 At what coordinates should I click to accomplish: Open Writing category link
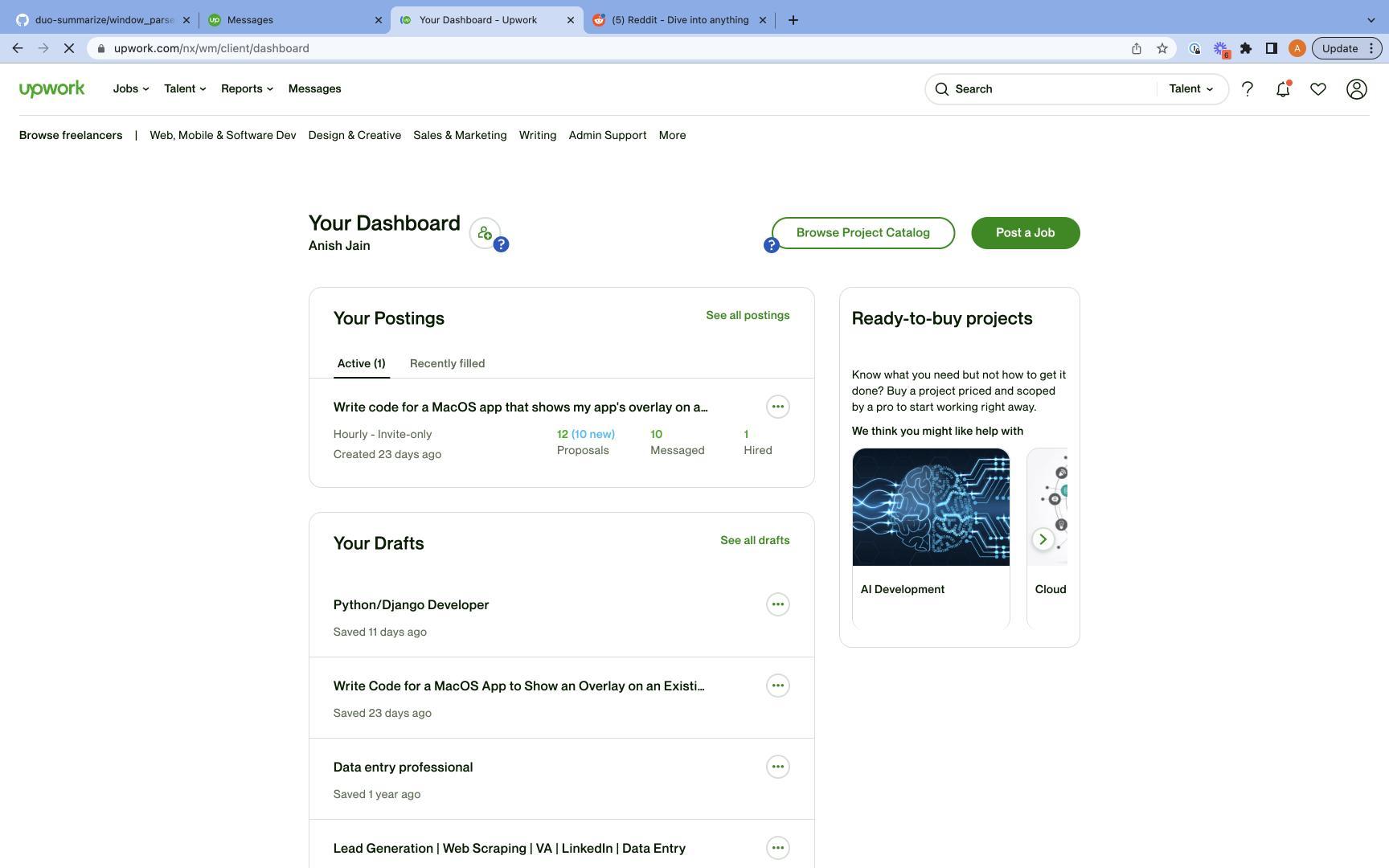tap(538, 135)
